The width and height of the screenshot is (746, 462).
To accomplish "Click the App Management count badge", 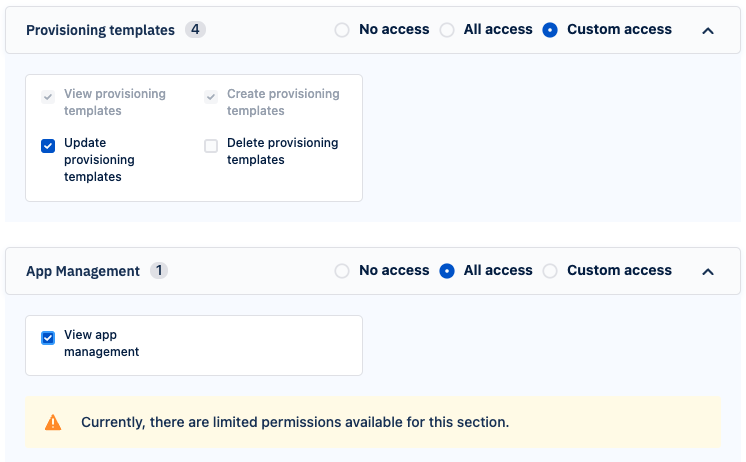I will (159, 270).
